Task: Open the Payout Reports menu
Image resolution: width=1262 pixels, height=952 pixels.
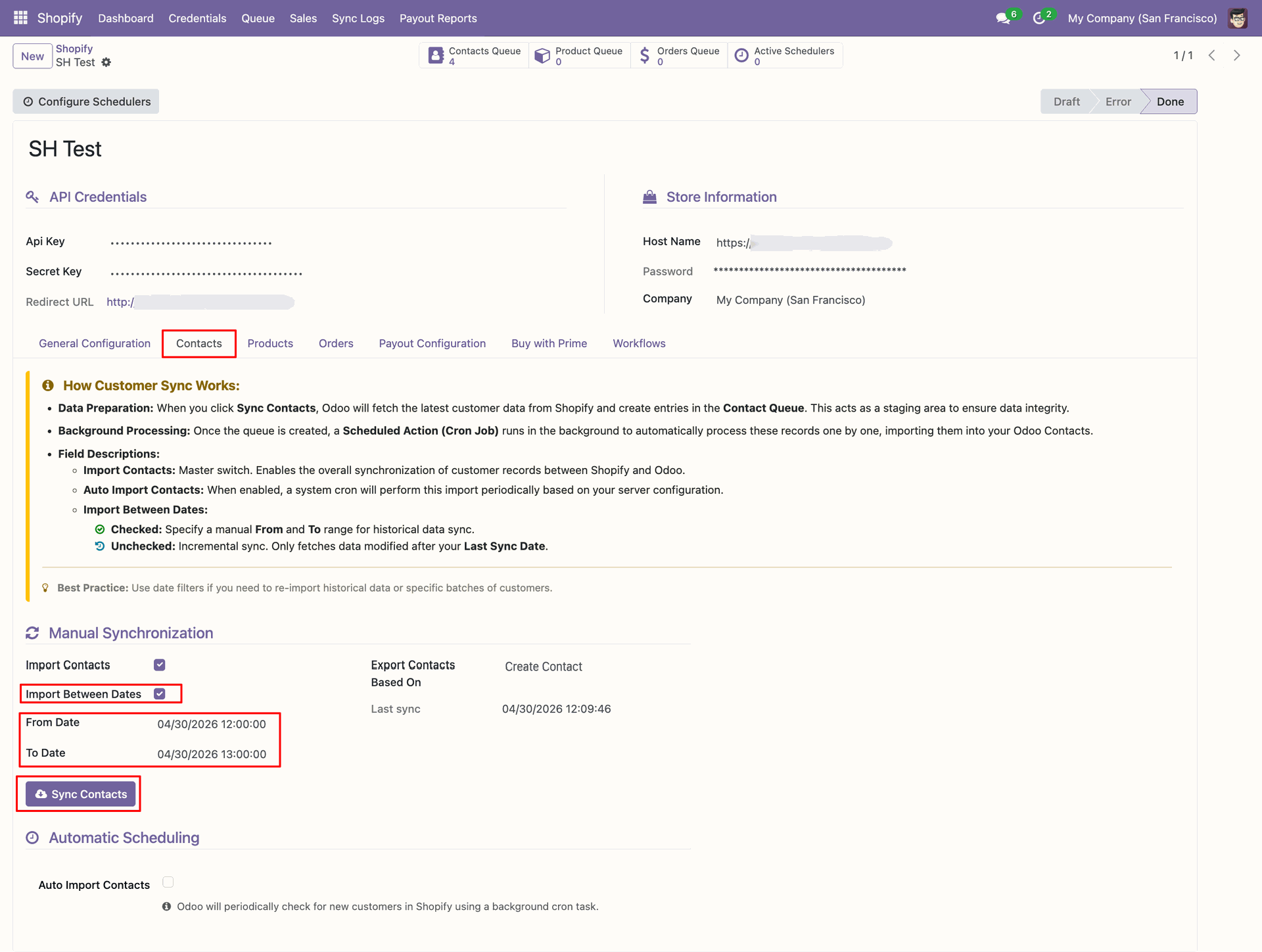Action: point(438,18)
